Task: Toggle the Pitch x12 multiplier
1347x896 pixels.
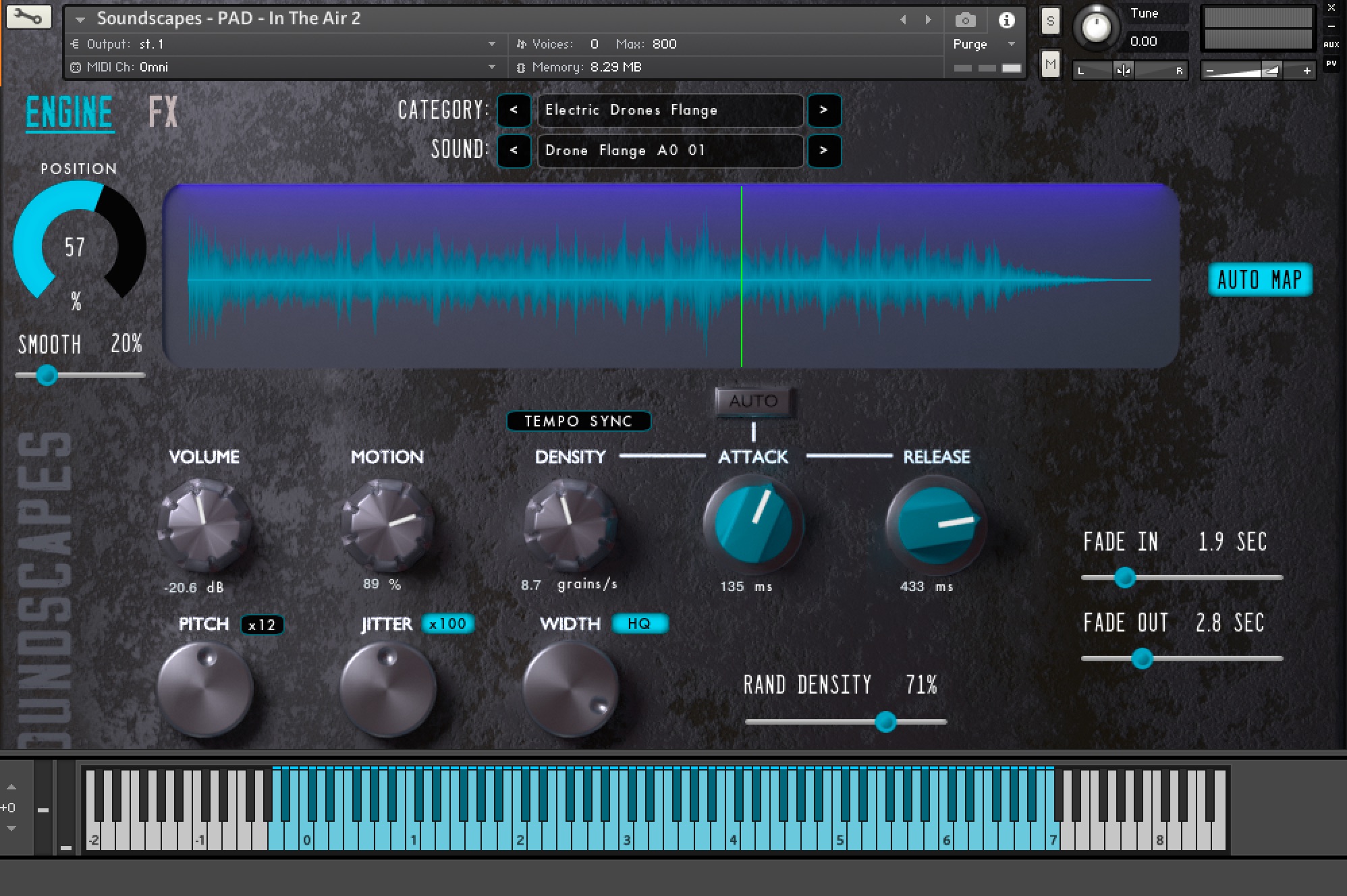Action: click(262, 625)
